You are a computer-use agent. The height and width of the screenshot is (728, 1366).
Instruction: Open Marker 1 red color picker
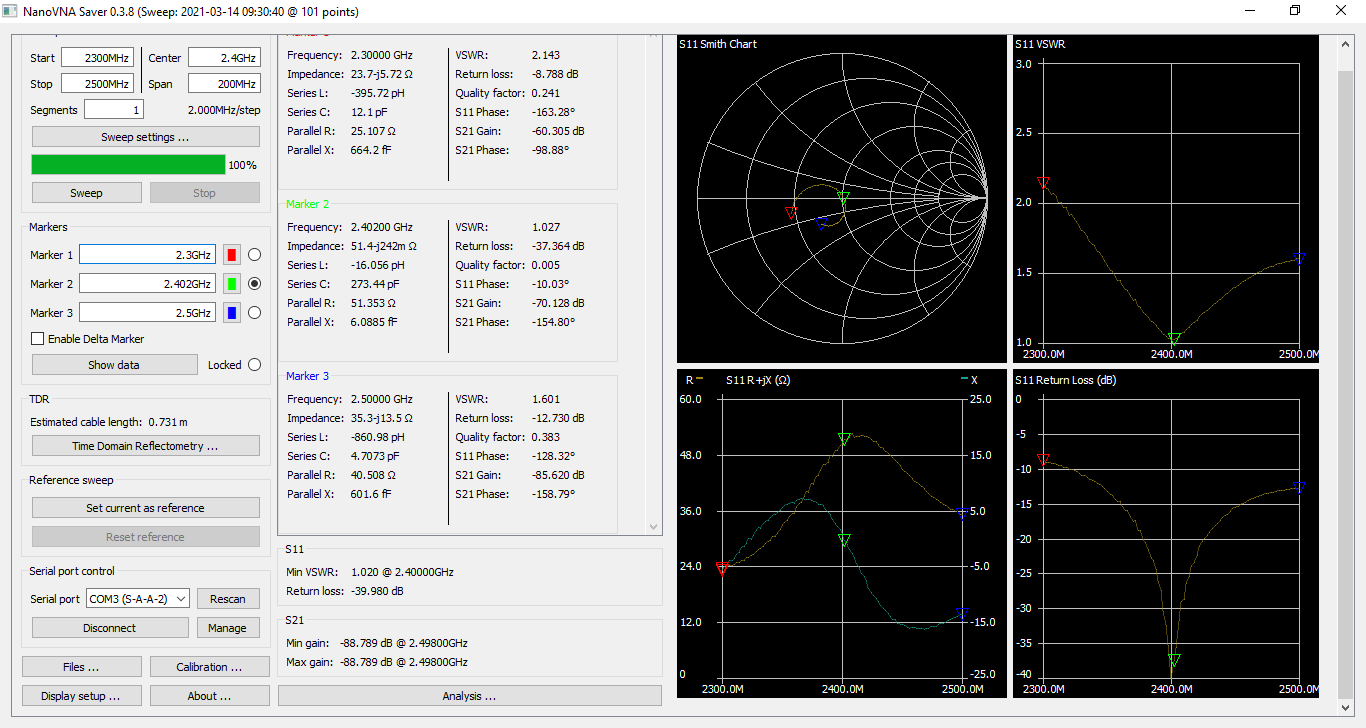point(231,255)
